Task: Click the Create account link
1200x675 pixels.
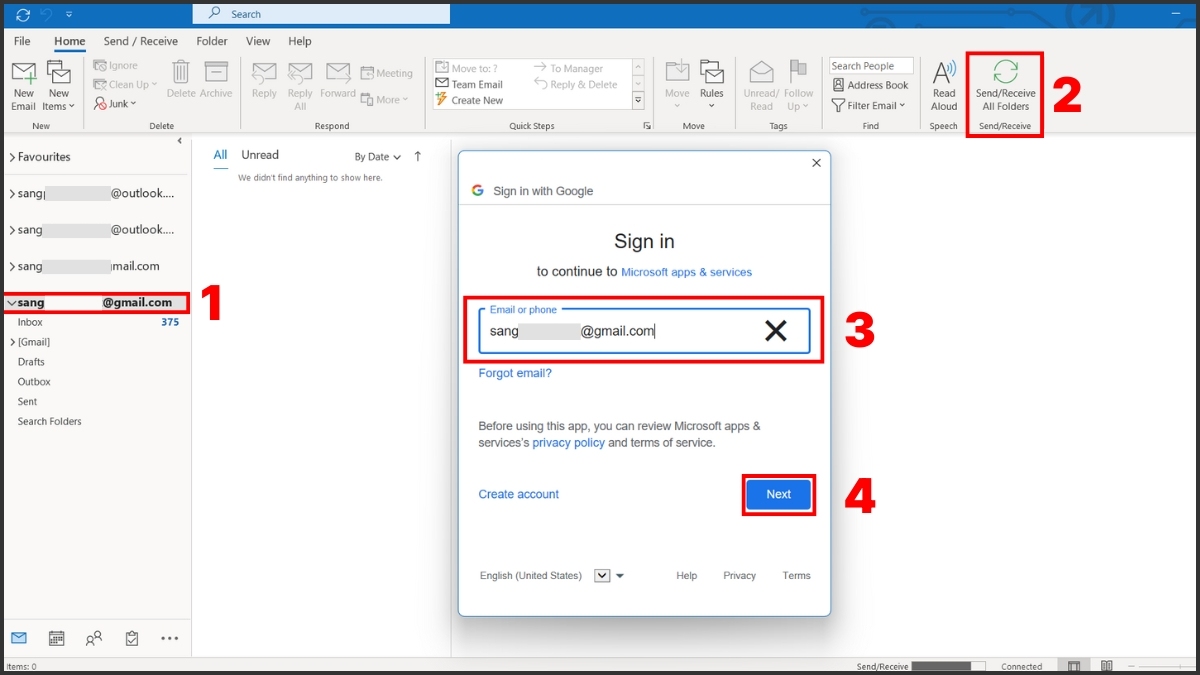Action: [x=518, y=494]
